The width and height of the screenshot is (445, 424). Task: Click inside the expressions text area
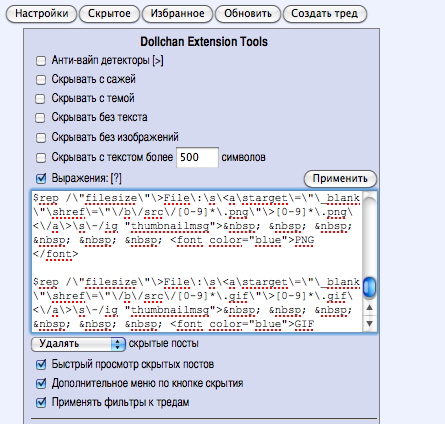197,262
